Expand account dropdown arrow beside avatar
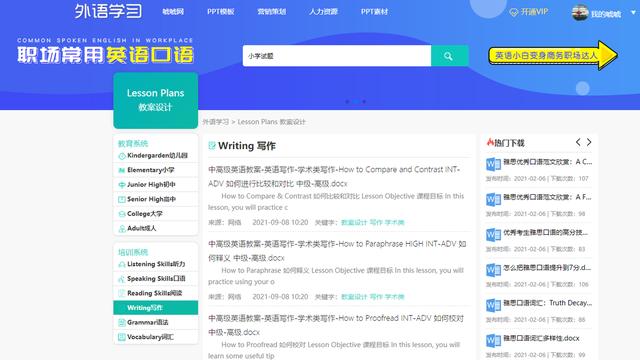This screenshot has width=640, height=360. (x=633, y=13)
